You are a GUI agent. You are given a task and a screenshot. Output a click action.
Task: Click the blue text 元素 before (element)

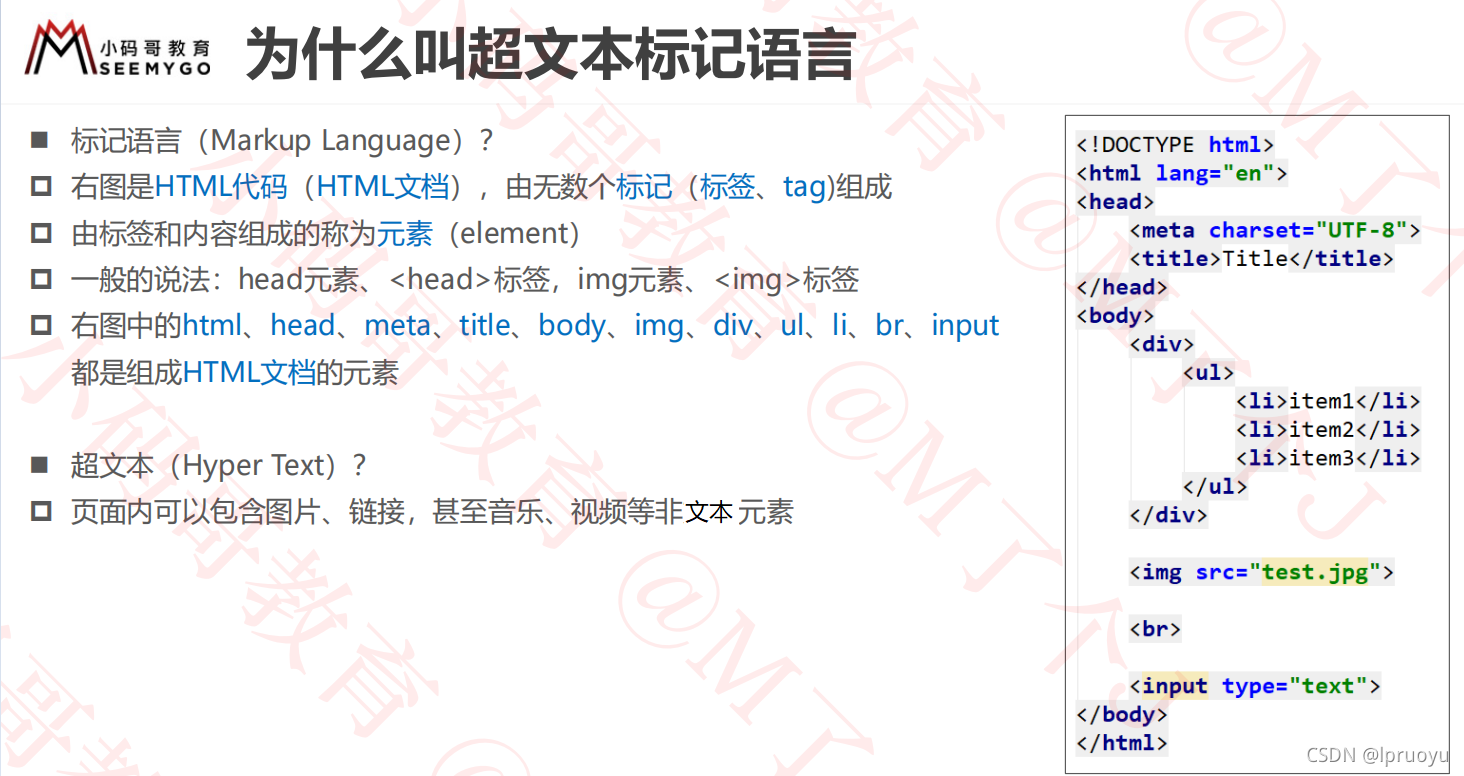[x=405, y=233]
